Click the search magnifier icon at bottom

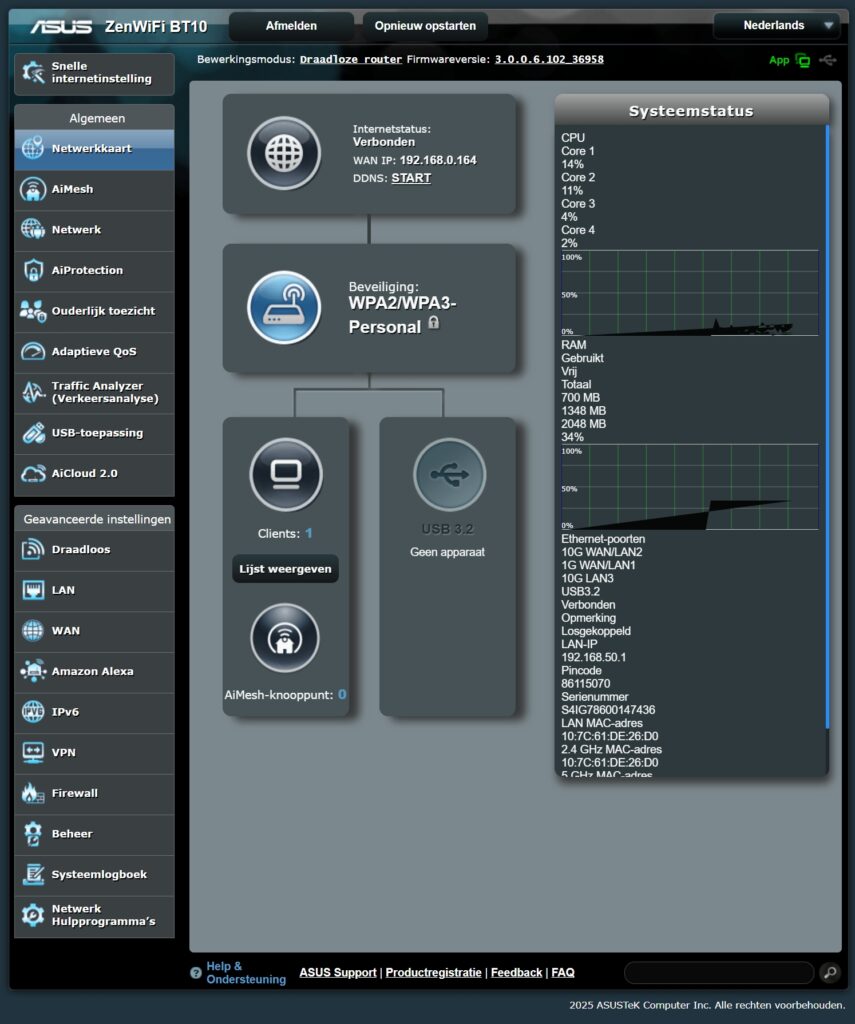click(x=829, y=972)
